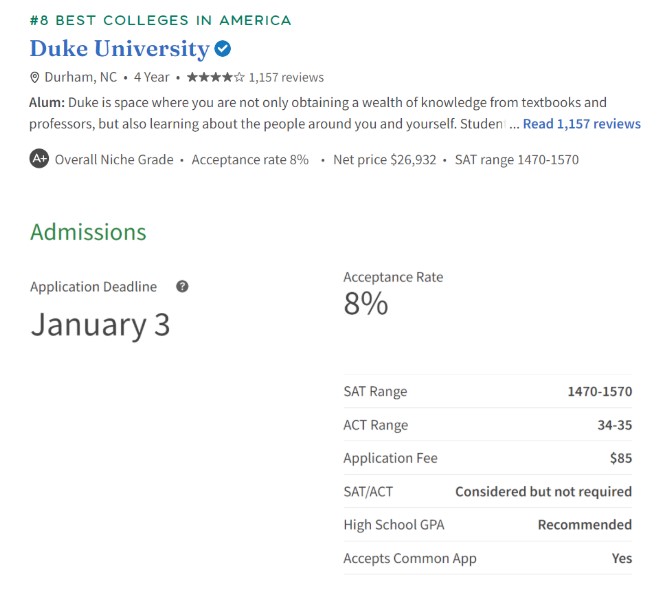The width and height of the screenshot is (659, 592).
Task: Click the location pin icon
Action: pos(34,77)
